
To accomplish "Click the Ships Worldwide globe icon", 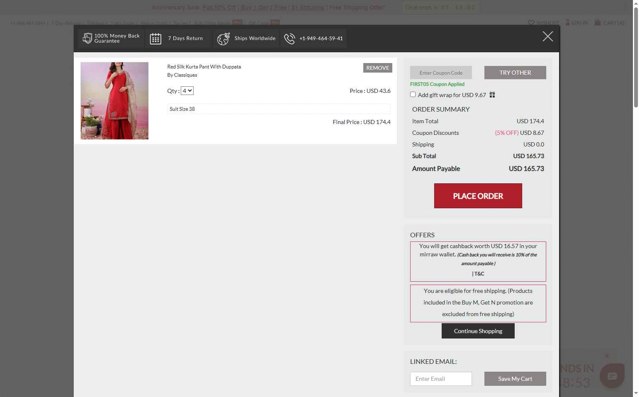I will [x=223, y=39].
